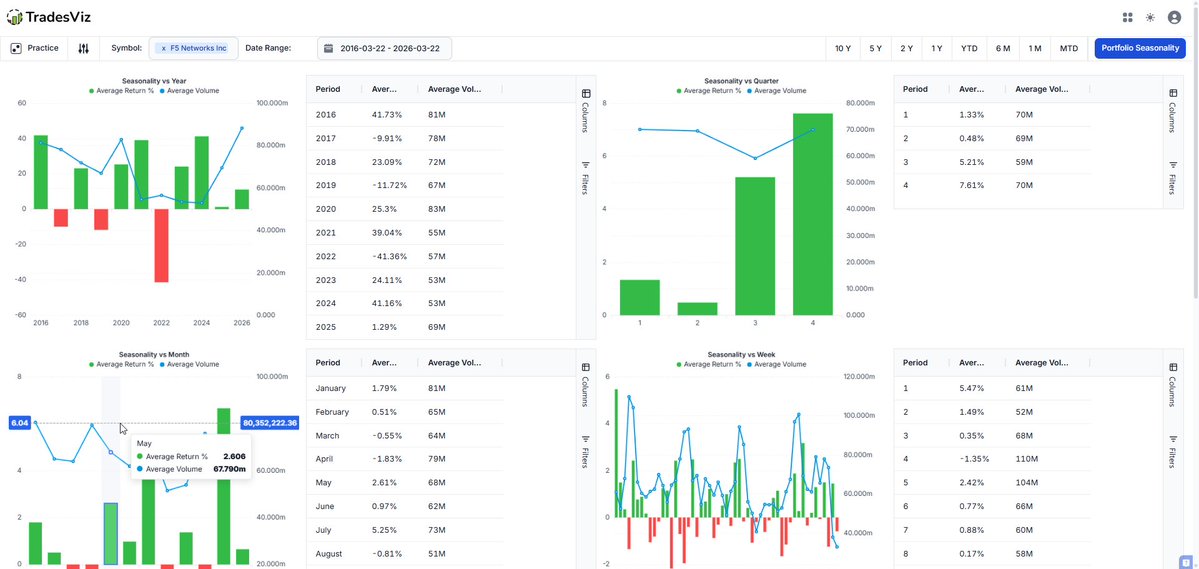Toggle Average Return % legend in Month chart
The width and height of the screenshot is (1199, 569).
[121, 364]
